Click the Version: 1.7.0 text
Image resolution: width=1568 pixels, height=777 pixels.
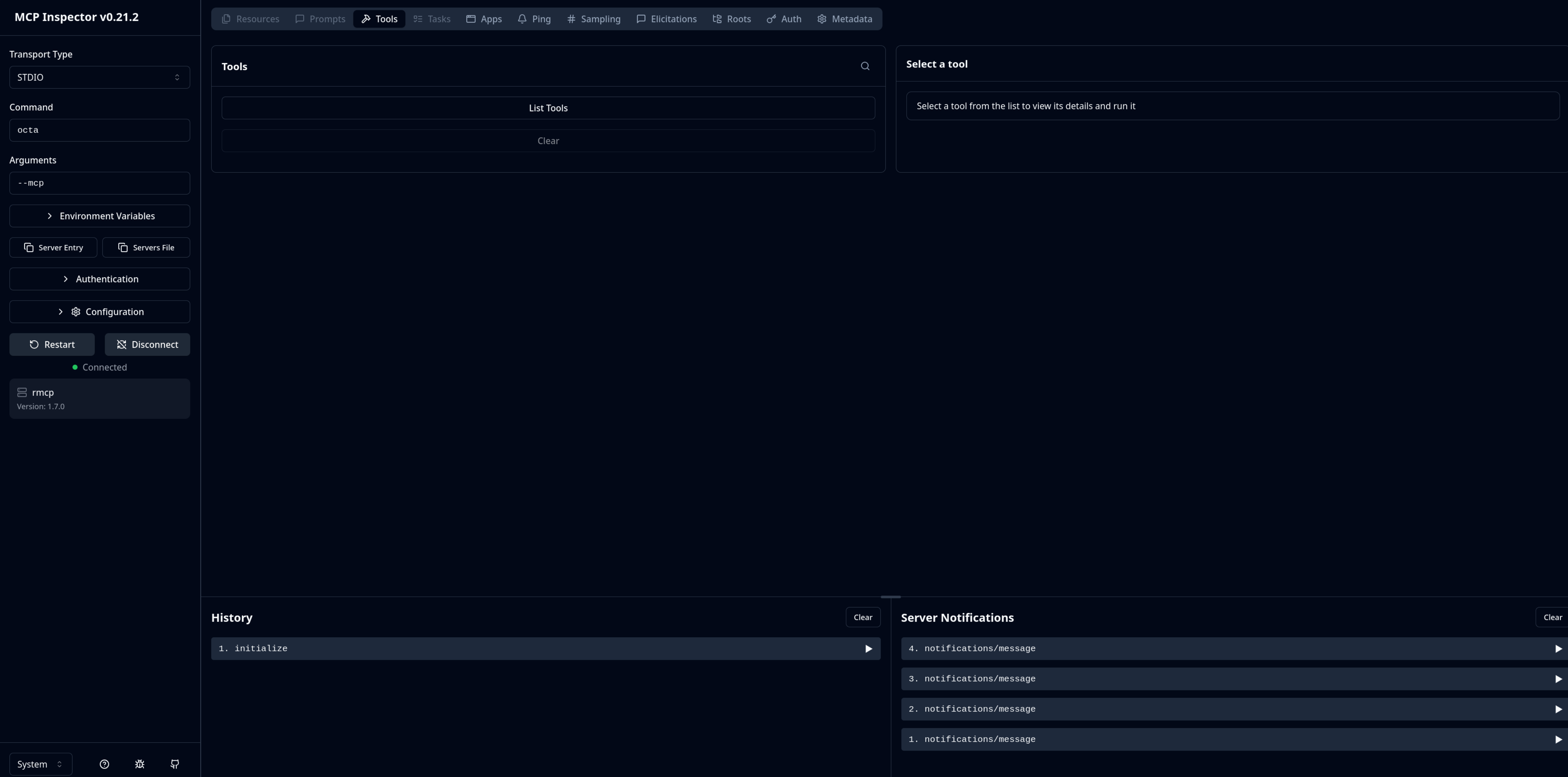41,406
